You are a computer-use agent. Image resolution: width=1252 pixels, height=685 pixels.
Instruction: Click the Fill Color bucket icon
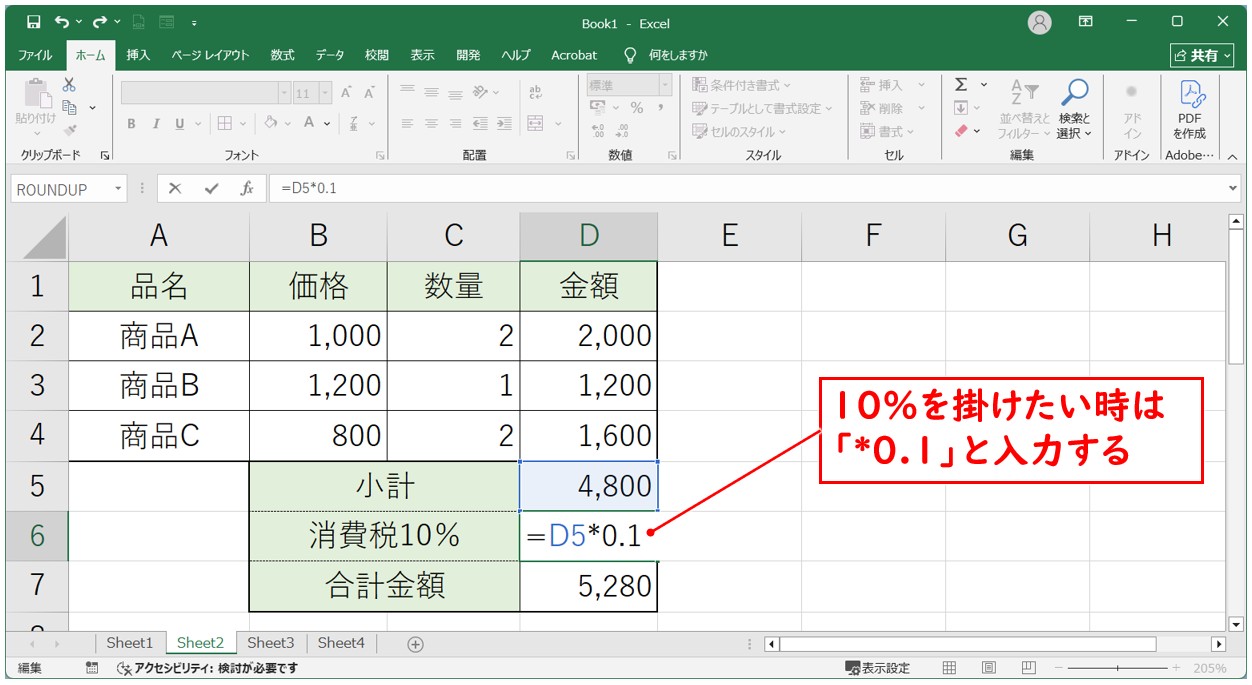pos(271,123)
